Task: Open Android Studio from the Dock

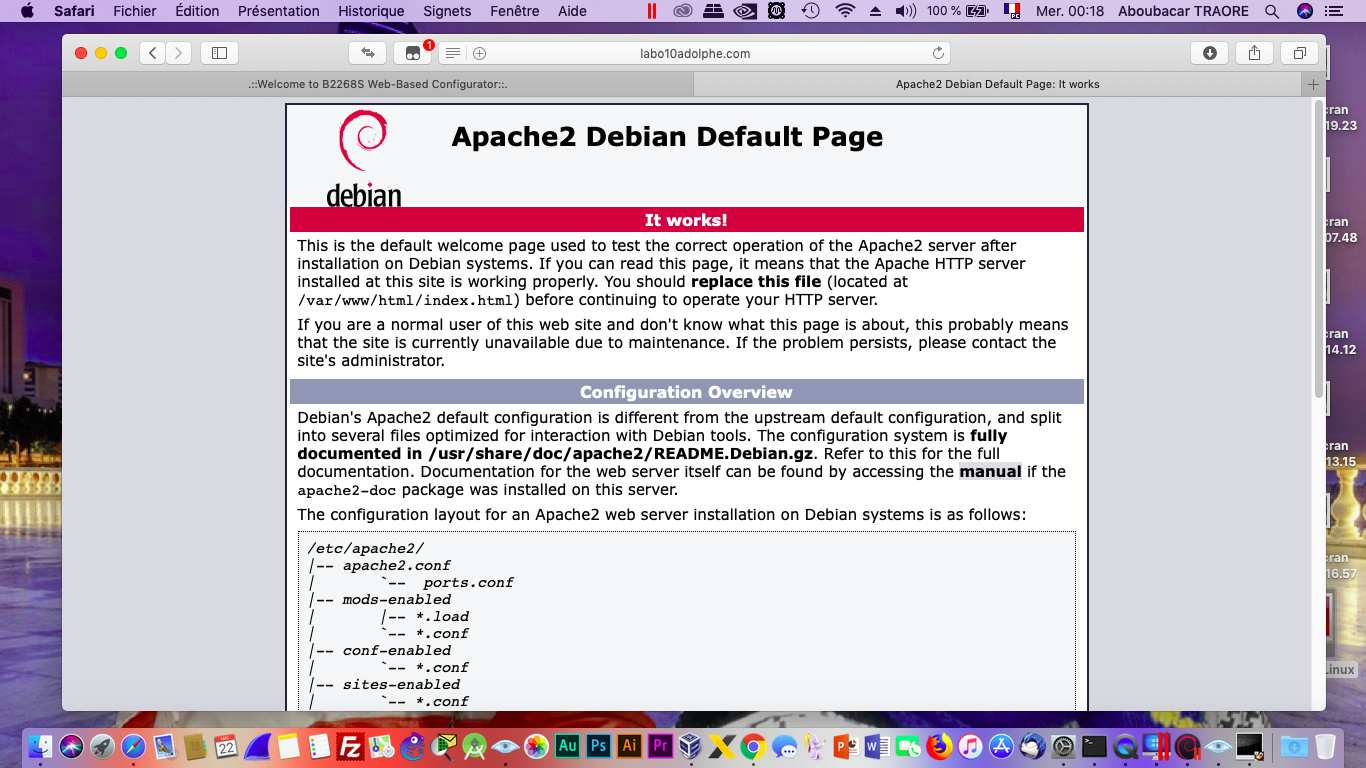Action: [474, 746]
